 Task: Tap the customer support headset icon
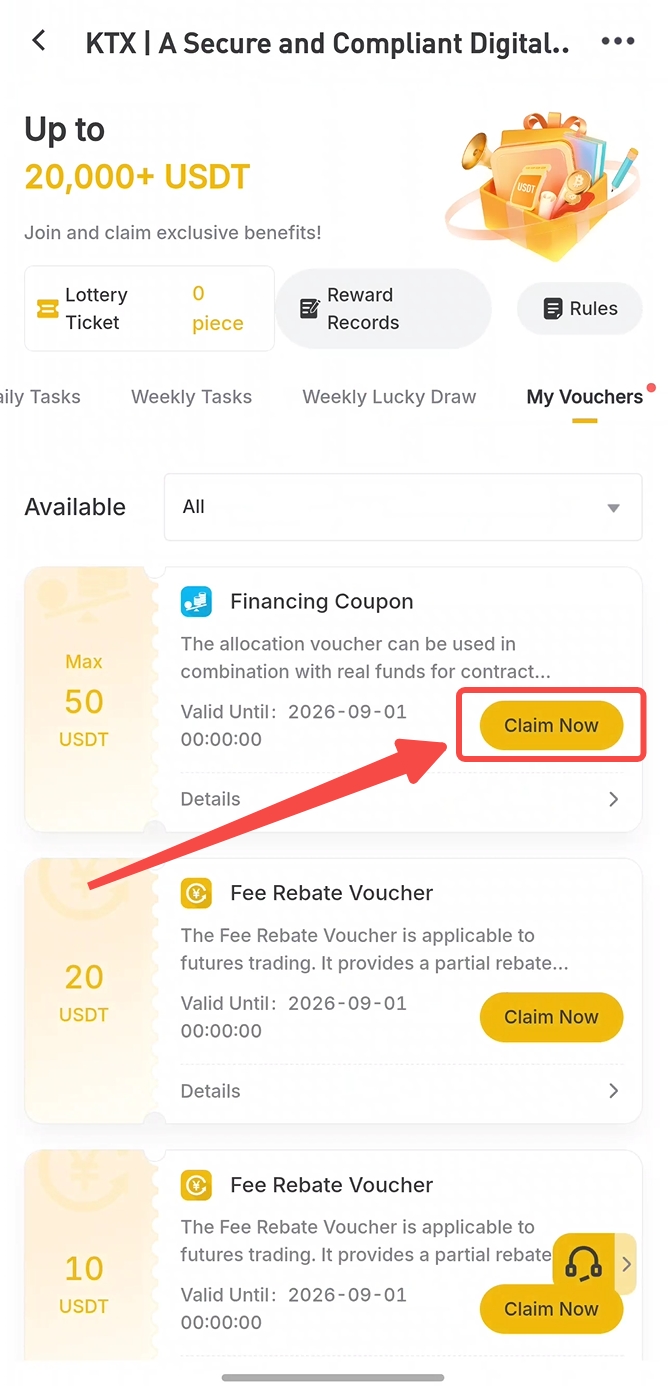584,1264
